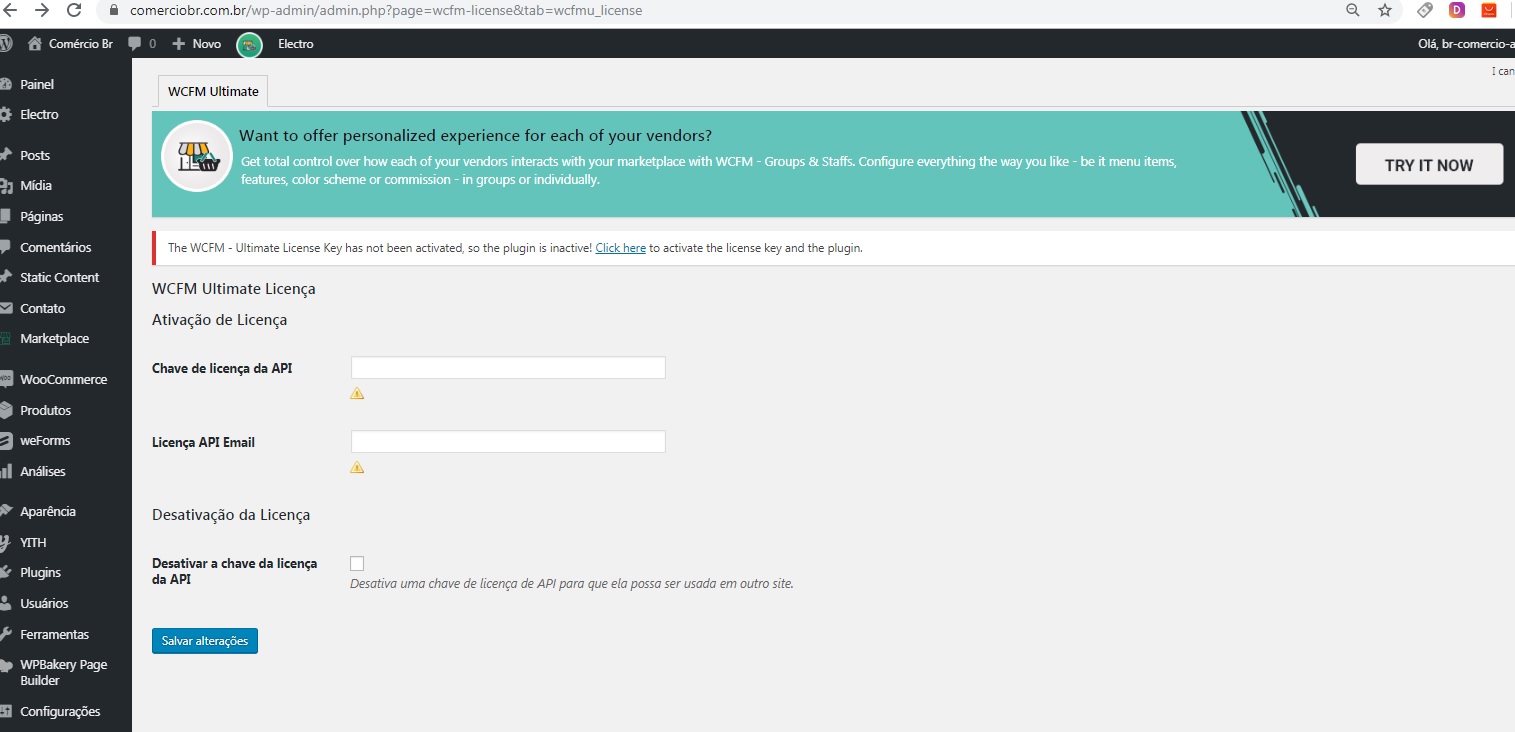Viewport: 1515px width, 732px height.
Task: Click the Olá, br-comercio account greeting
Action: 1466,44
